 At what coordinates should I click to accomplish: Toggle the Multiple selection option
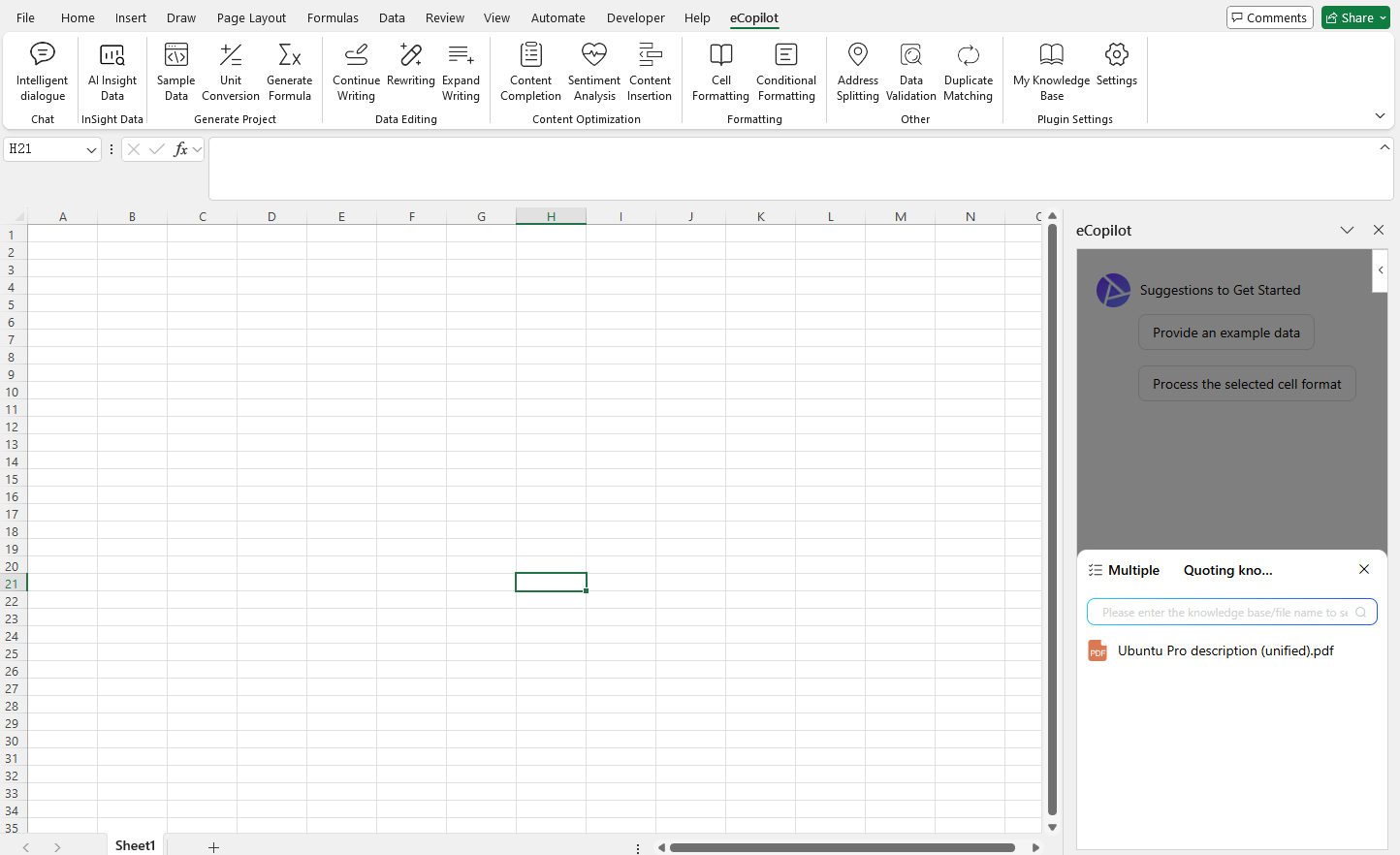tap(1124, 570)
